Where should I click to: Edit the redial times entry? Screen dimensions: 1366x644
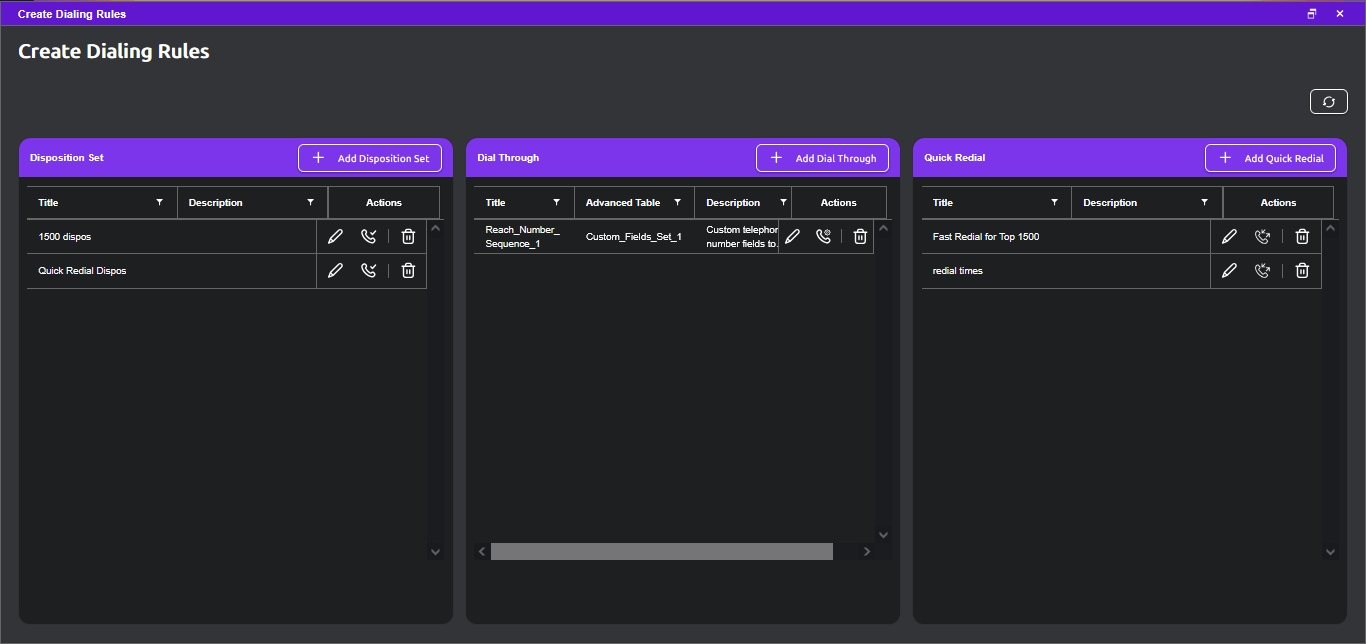click(1230, 271)
